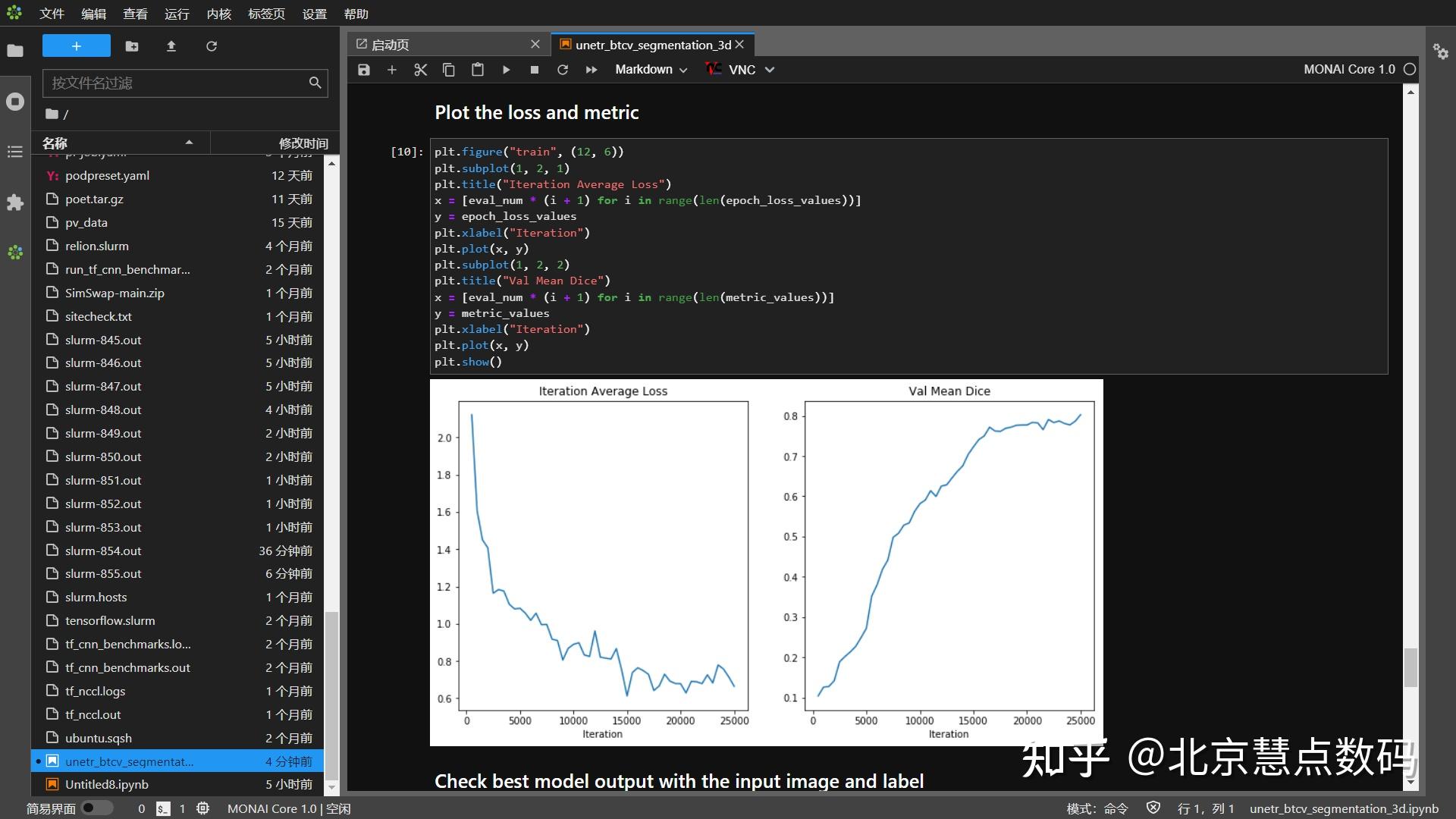
Task: Paste cell from clipboard
Action: click(x=478, y=70)
